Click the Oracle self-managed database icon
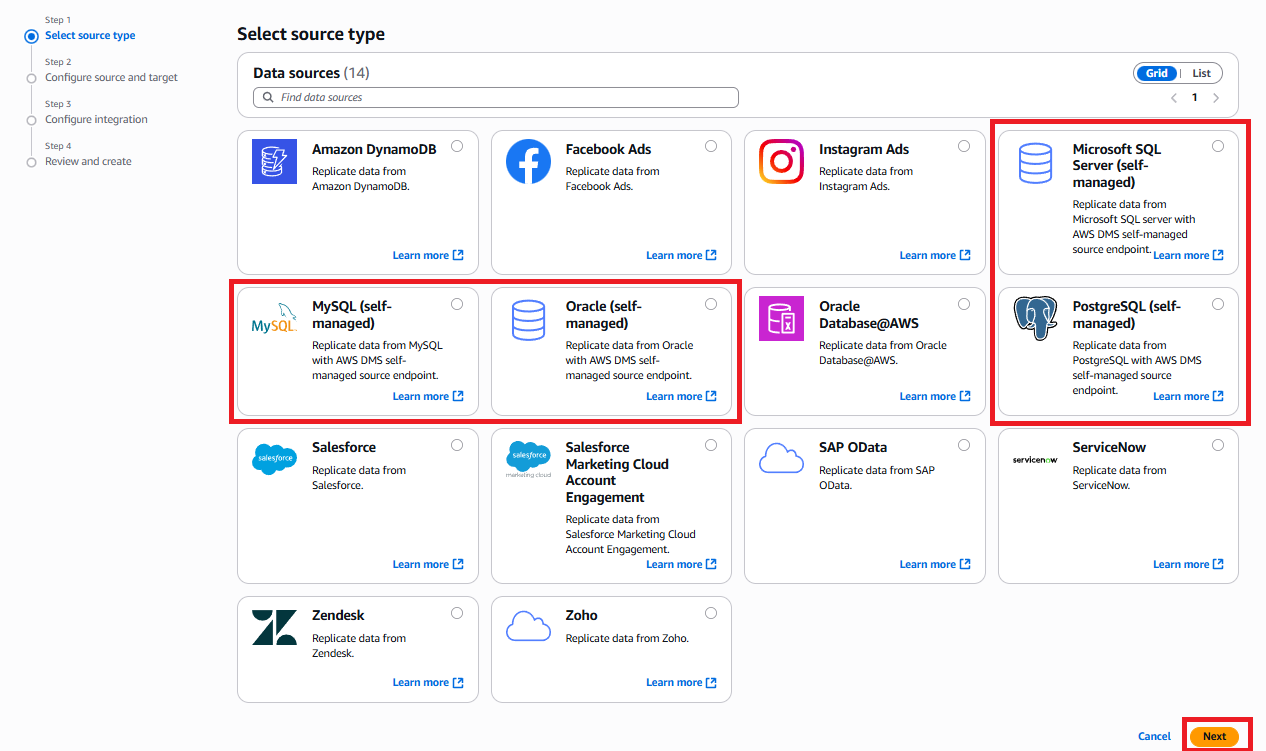The width and height of the screenshot is (1266, 751). [528, 320]
